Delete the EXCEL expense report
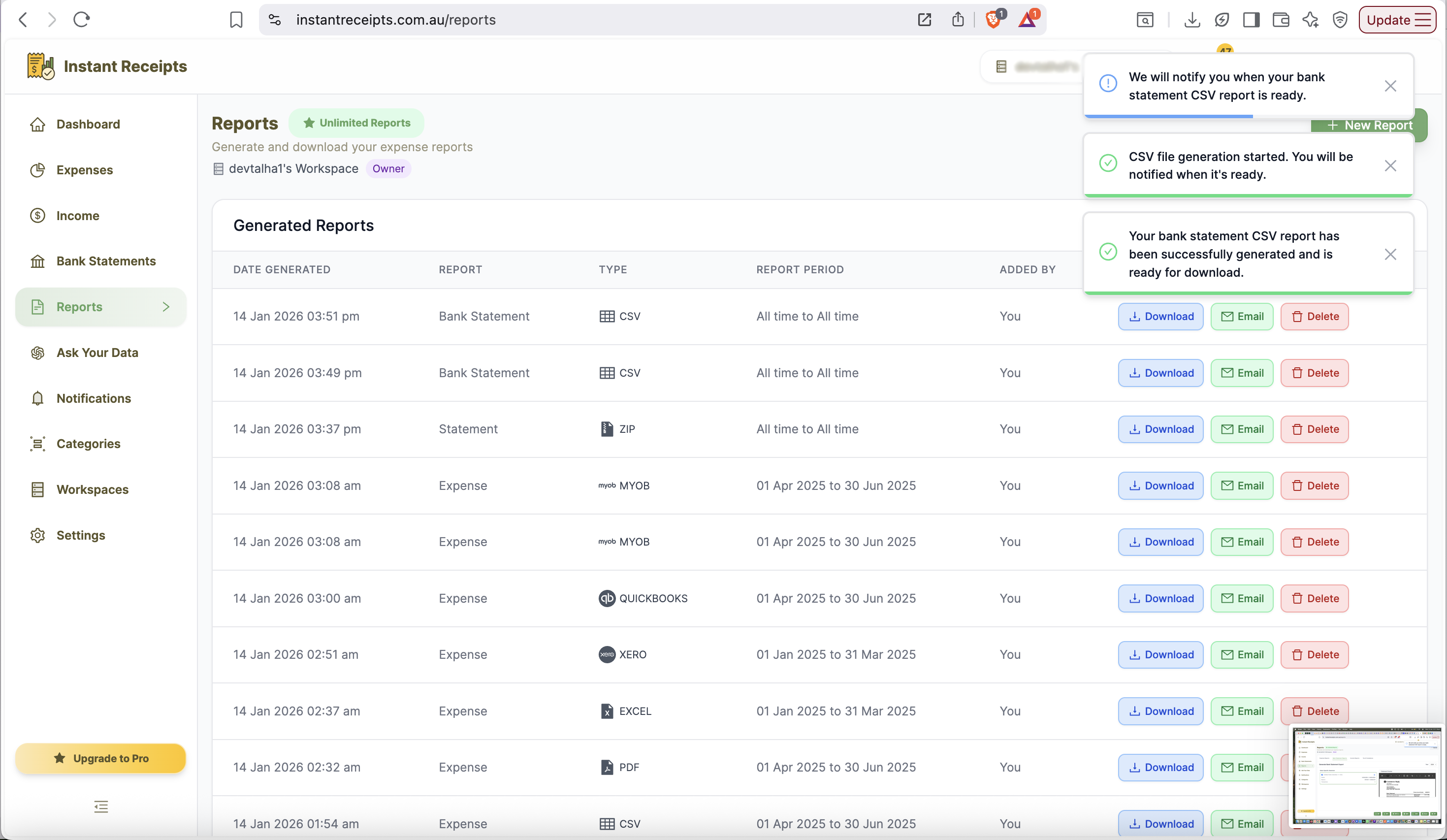The image size is (1447, 840). [x=1315, y=711]
